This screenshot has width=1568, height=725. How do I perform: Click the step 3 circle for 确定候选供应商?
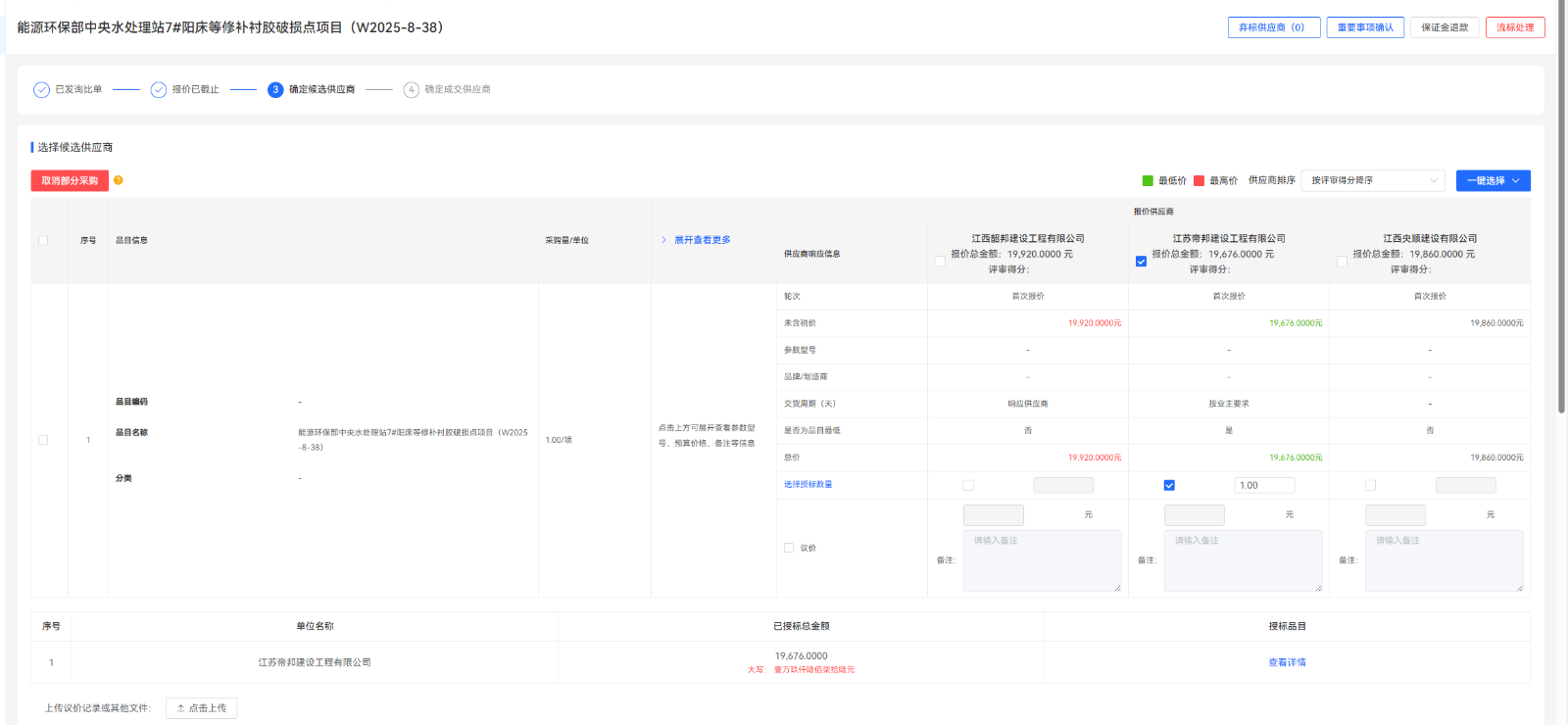(x=275, y=90)
